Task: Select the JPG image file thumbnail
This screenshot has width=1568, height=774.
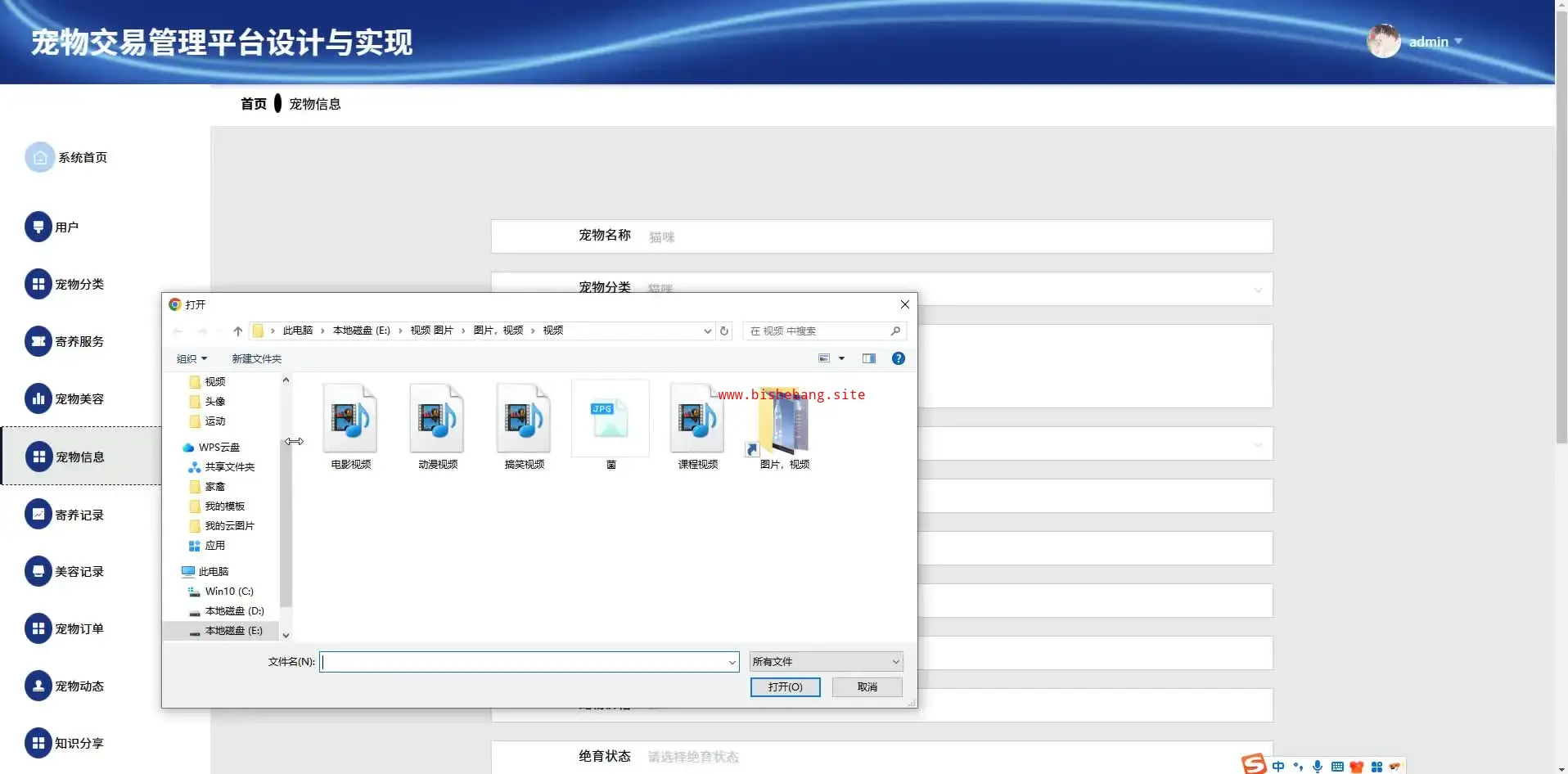Action: 610,419
